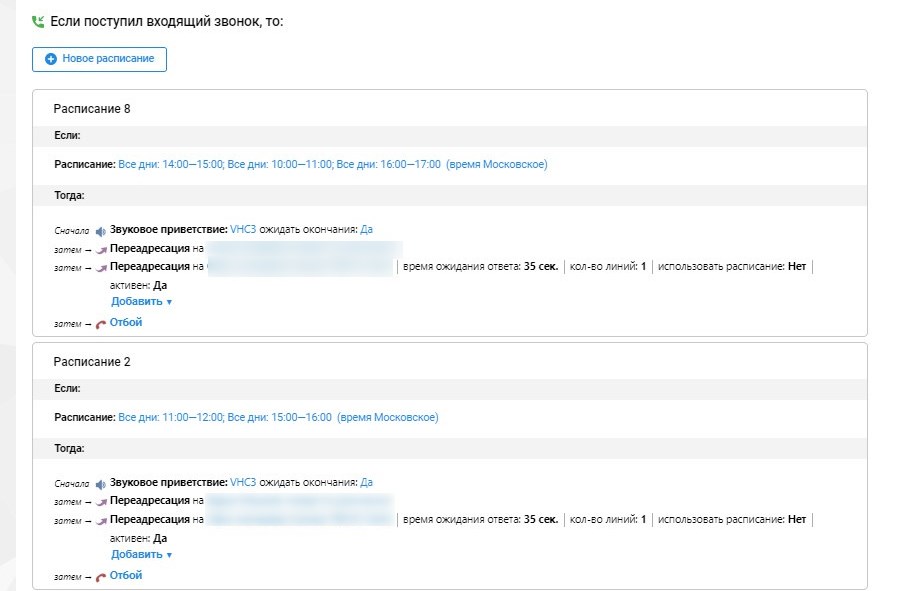Edit the 35 сек. wait time in Расписание 8

tap(541, 267)
